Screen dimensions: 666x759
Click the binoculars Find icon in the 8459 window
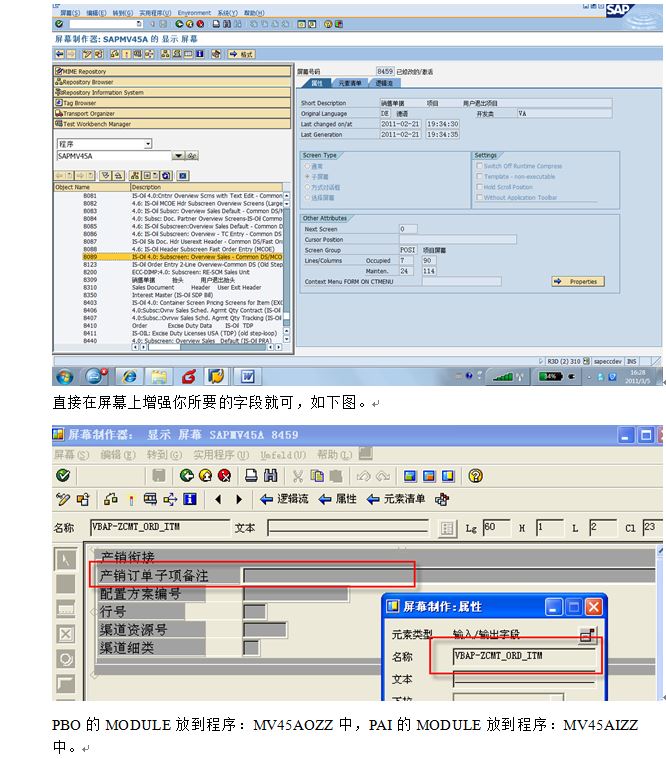point(271,476)
